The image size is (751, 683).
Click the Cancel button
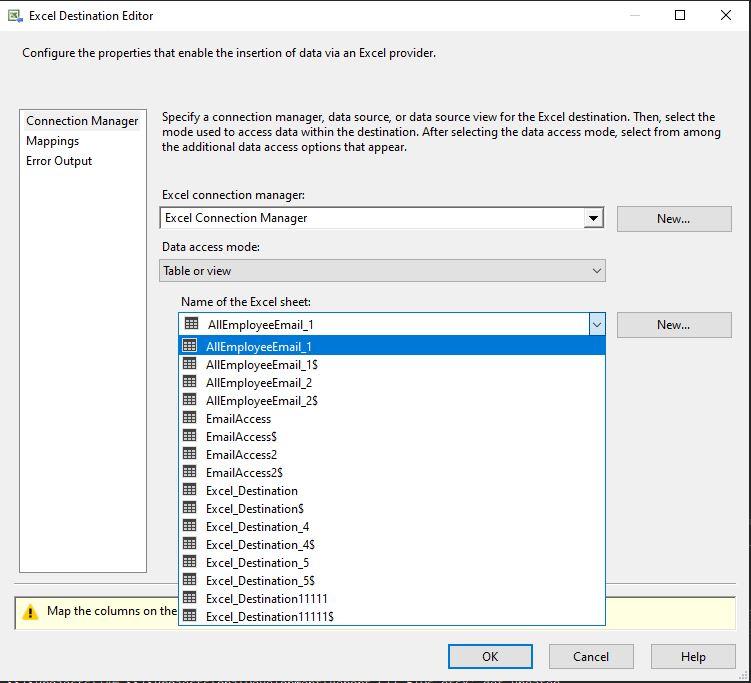point(591,656)
